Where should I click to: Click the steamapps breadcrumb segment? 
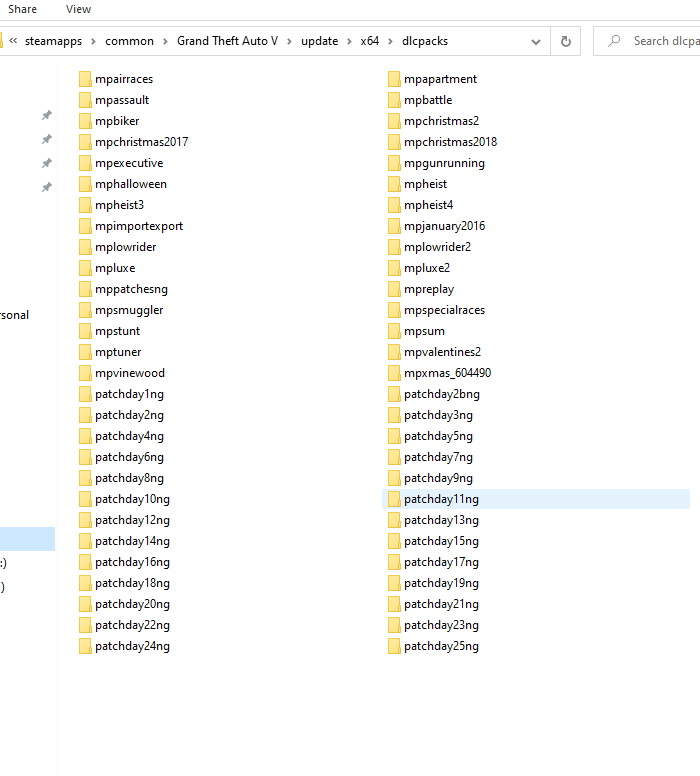[x=53, y=41]
